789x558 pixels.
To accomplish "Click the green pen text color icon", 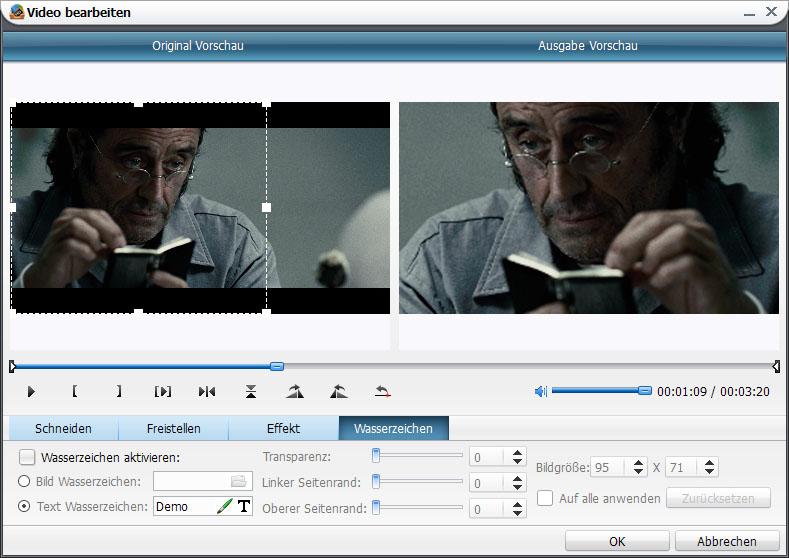I will [224, 507].
